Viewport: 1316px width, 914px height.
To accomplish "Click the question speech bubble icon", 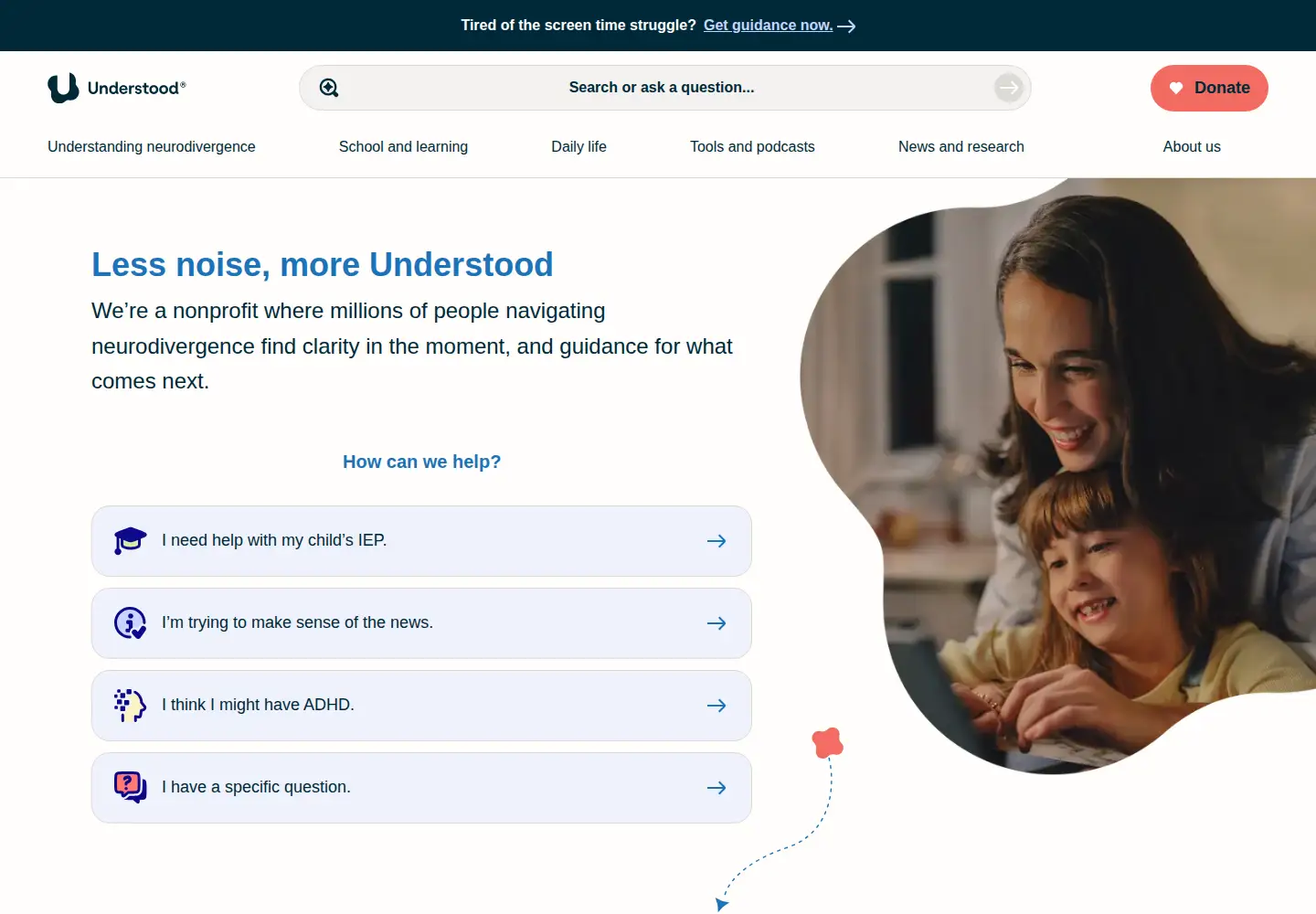I will (x=130, y=787).
